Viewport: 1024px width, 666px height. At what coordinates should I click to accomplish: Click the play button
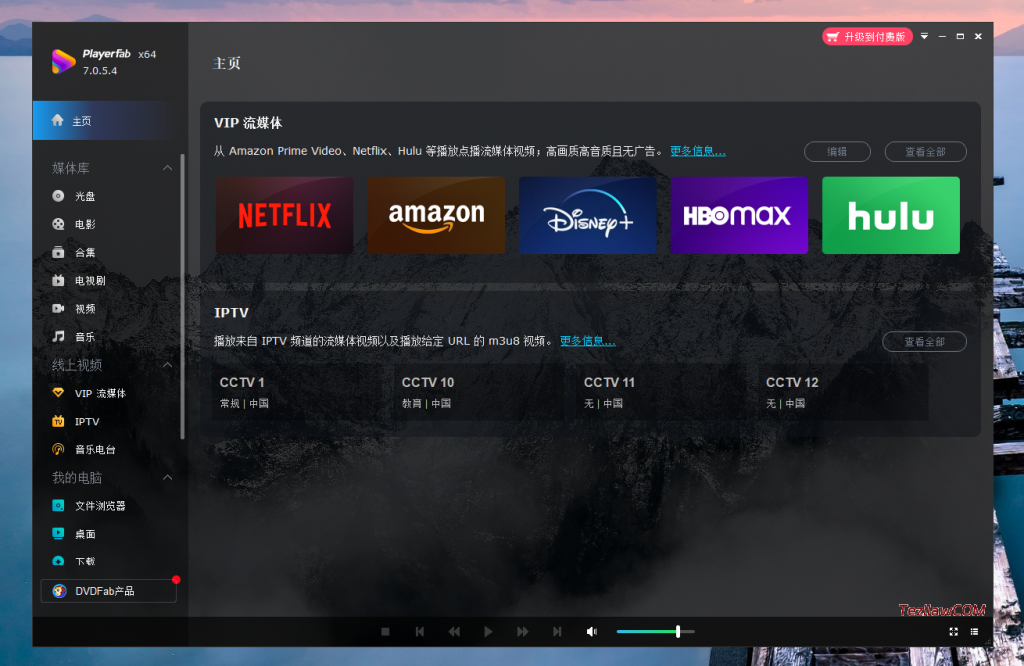(x=488, y=631)
